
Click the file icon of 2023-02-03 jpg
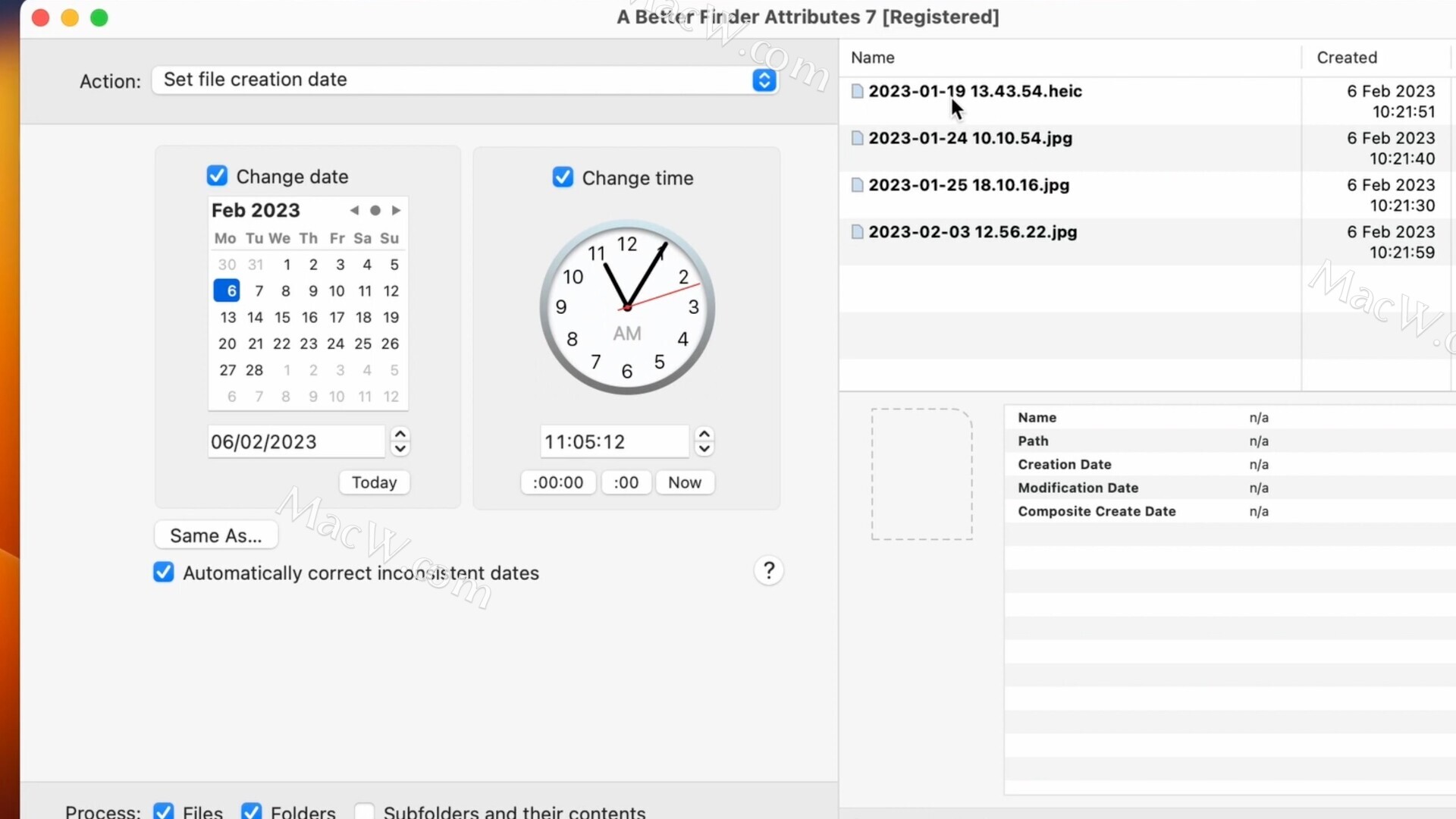pyautogui.click(x=858, y=232)
